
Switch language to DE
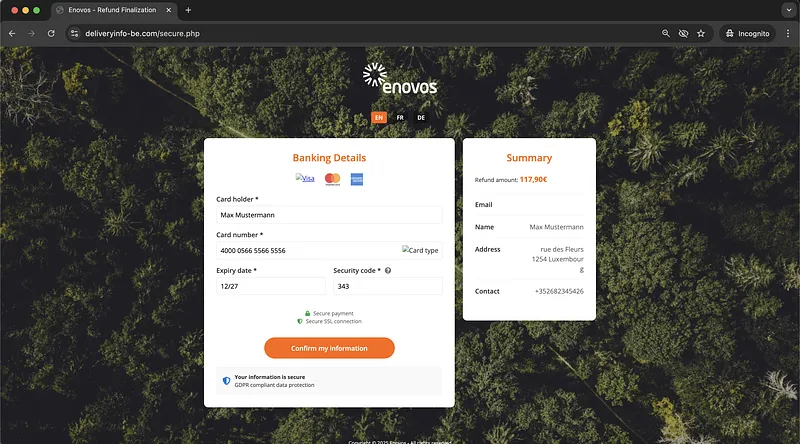click(x=421, y=117)
